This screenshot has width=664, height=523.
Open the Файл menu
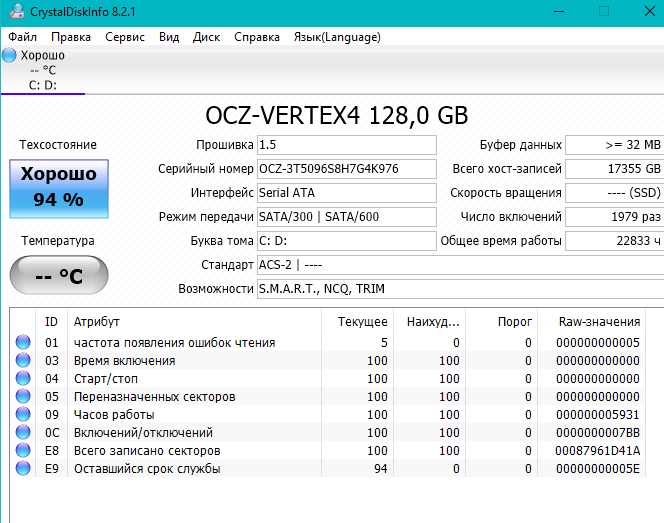(22, 37)
